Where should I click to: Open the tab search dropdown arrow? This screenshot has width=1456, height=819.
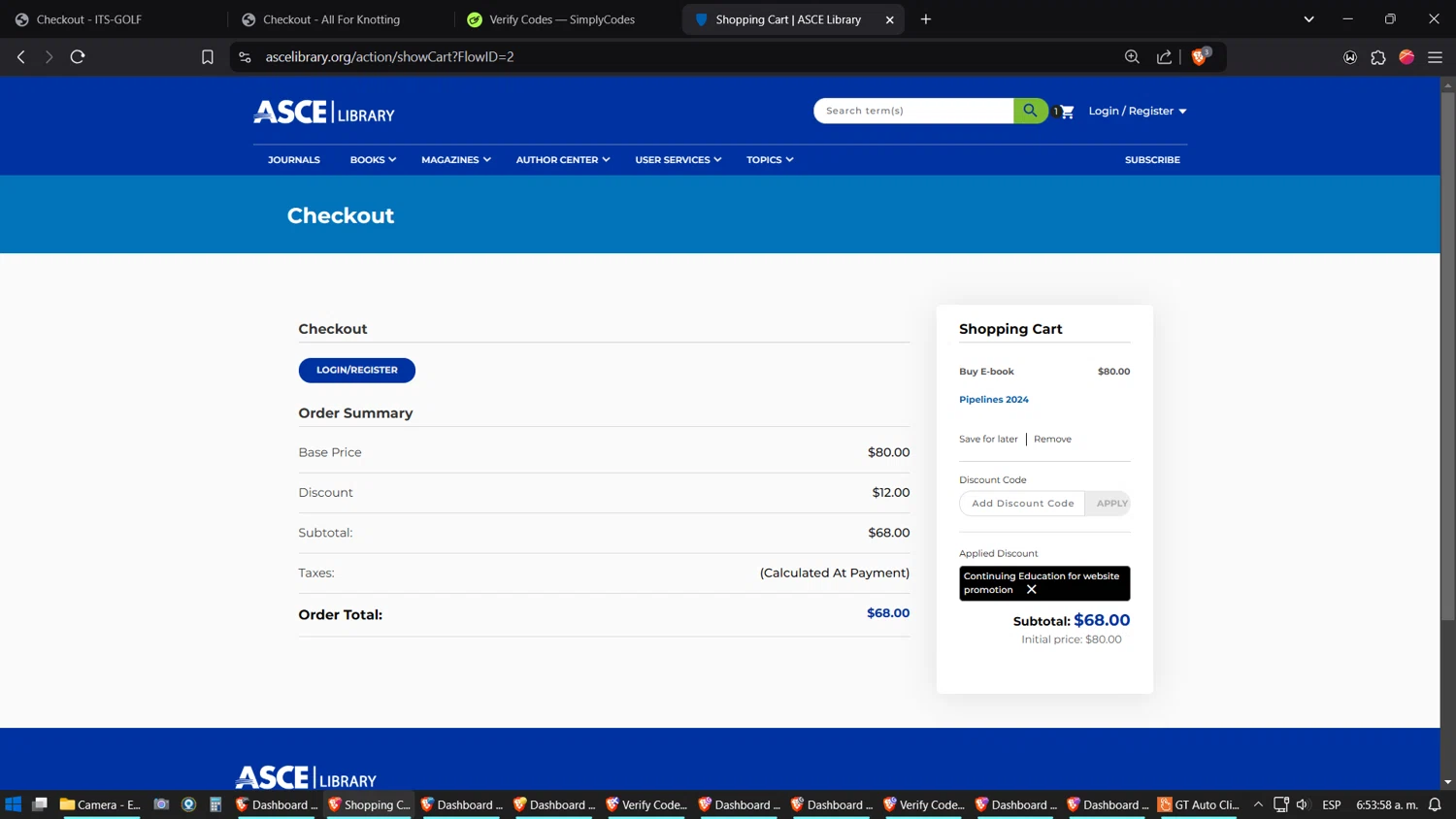point(1308,19)
